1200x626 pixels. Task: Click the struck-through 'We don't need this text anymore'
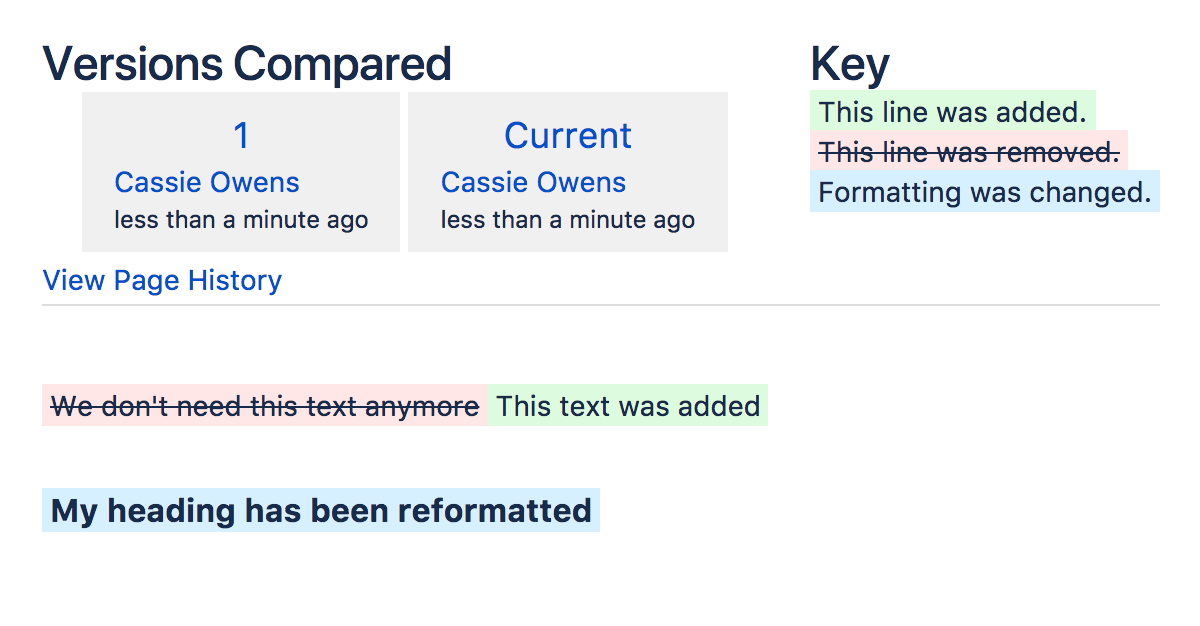(x=265, y=406)
